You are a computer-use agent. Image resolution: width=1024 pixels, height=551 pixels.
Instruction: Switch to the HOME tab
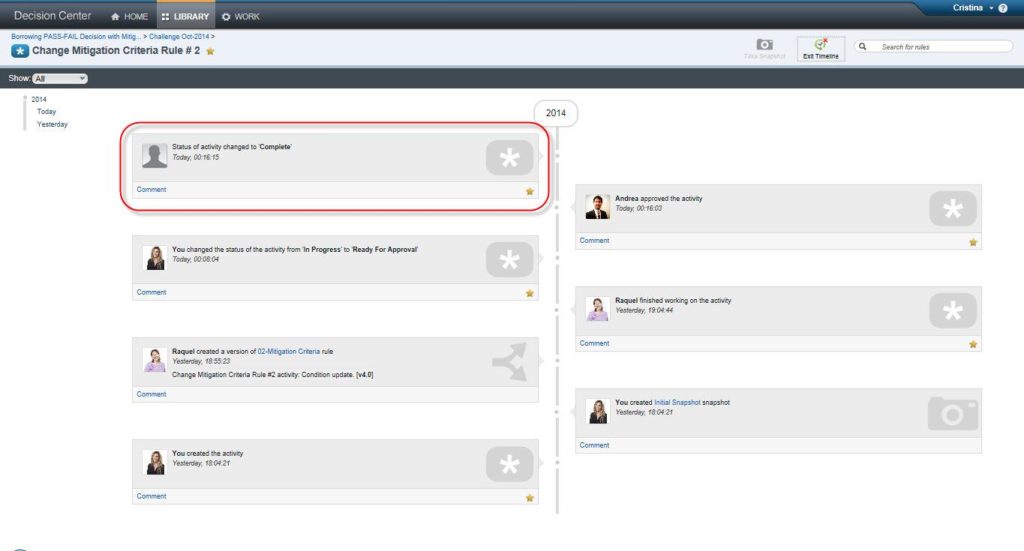pyautogui.click(x=130, y=17)
